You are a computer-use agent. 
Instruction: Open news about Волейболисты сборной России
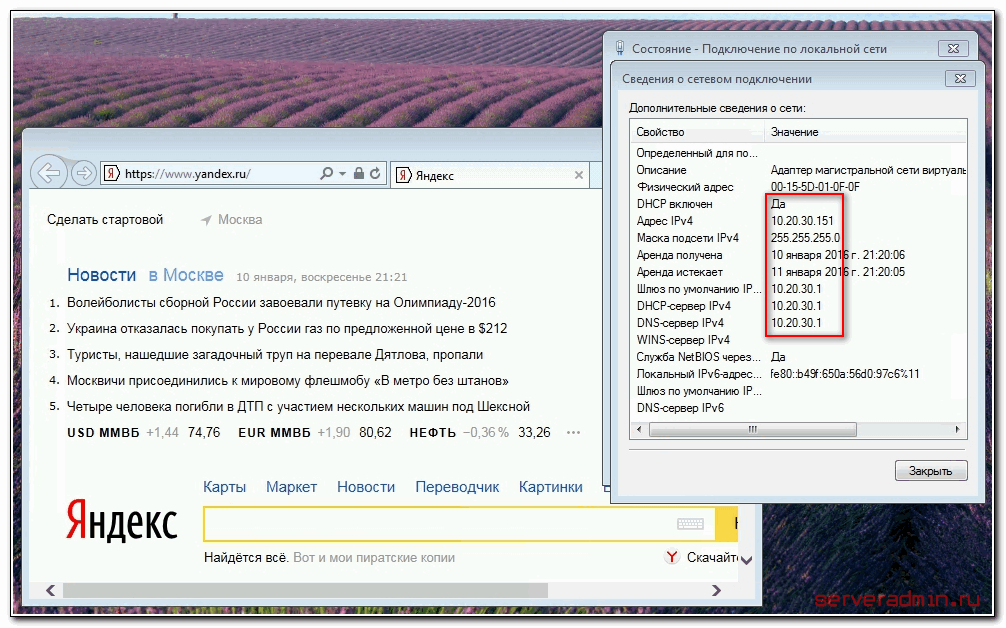point(281,303)
